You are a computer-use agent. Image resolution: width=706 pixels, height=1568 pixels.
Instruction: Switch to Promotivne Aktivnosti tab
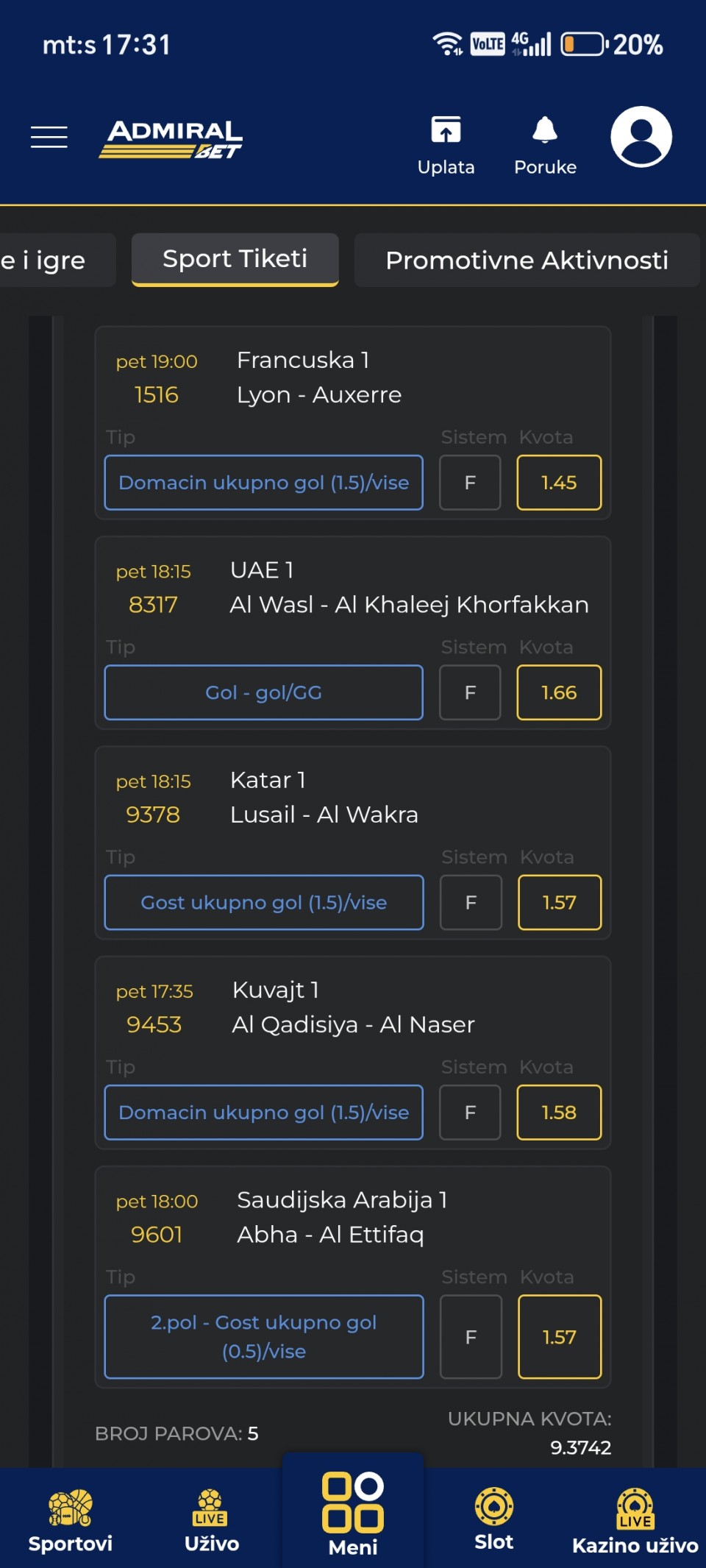(x=527, y=260)
